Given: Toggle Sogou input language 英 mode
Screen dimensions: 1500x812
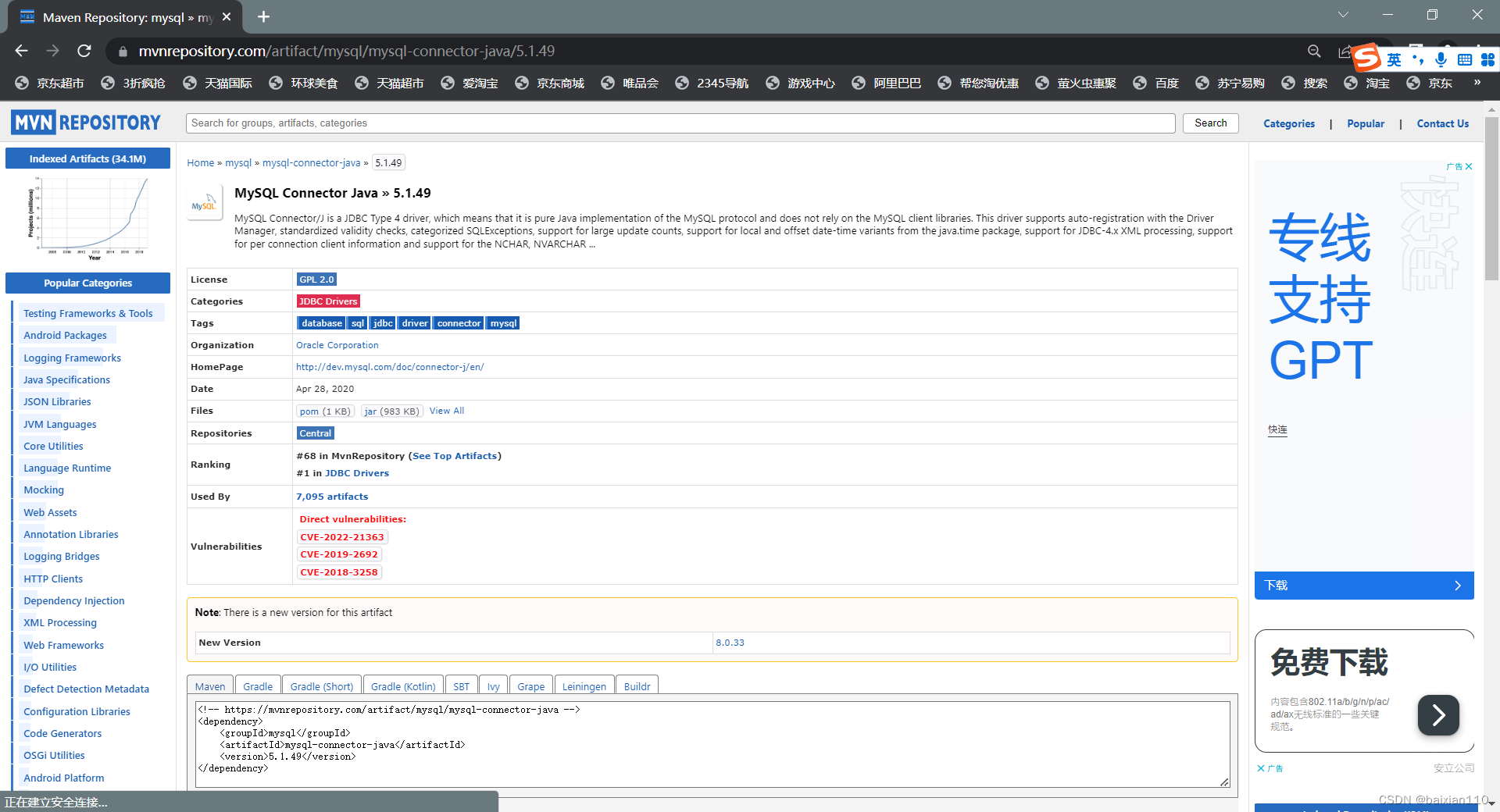Looking at the screenshot, I should tap(1394, 60).
